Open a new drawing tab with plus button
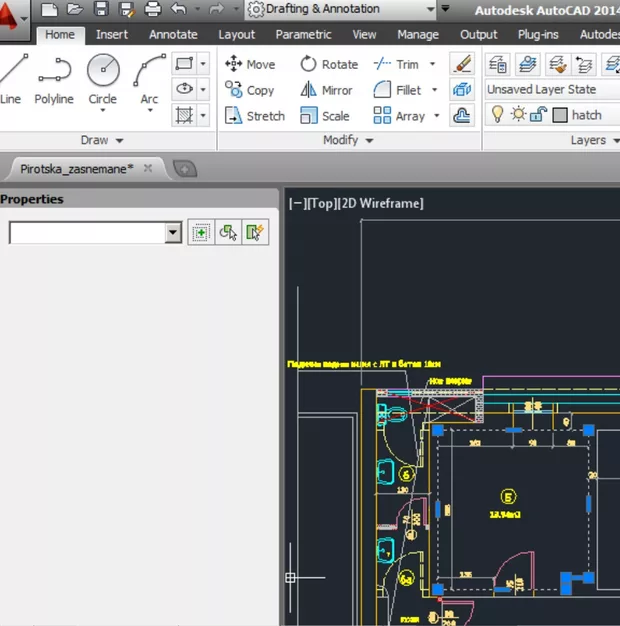Screen dimensions: 620x626 (x=185, y=168)
